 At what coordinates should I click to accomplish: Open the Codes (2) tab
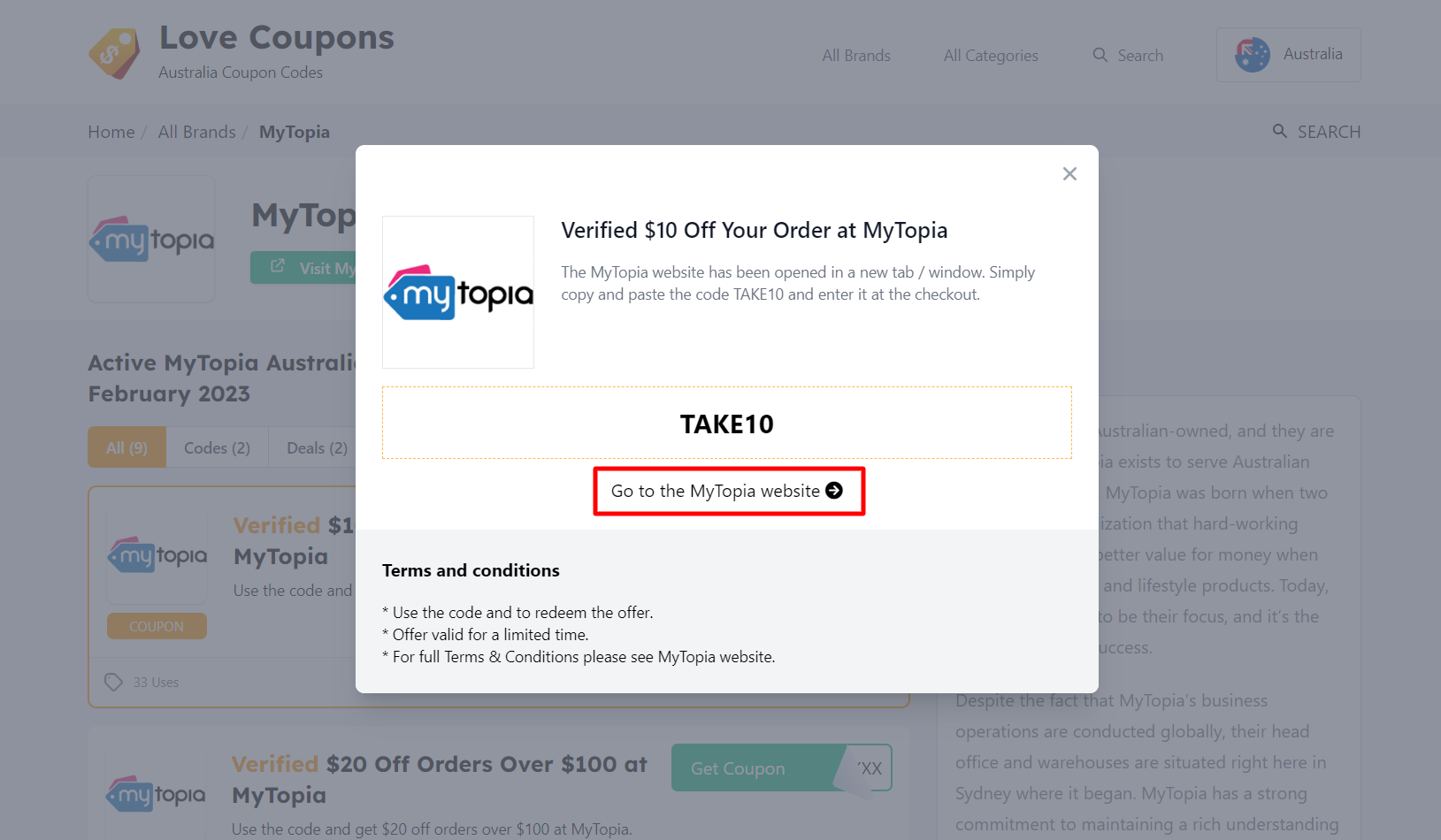pyautogui.click(x=216, y=447)
